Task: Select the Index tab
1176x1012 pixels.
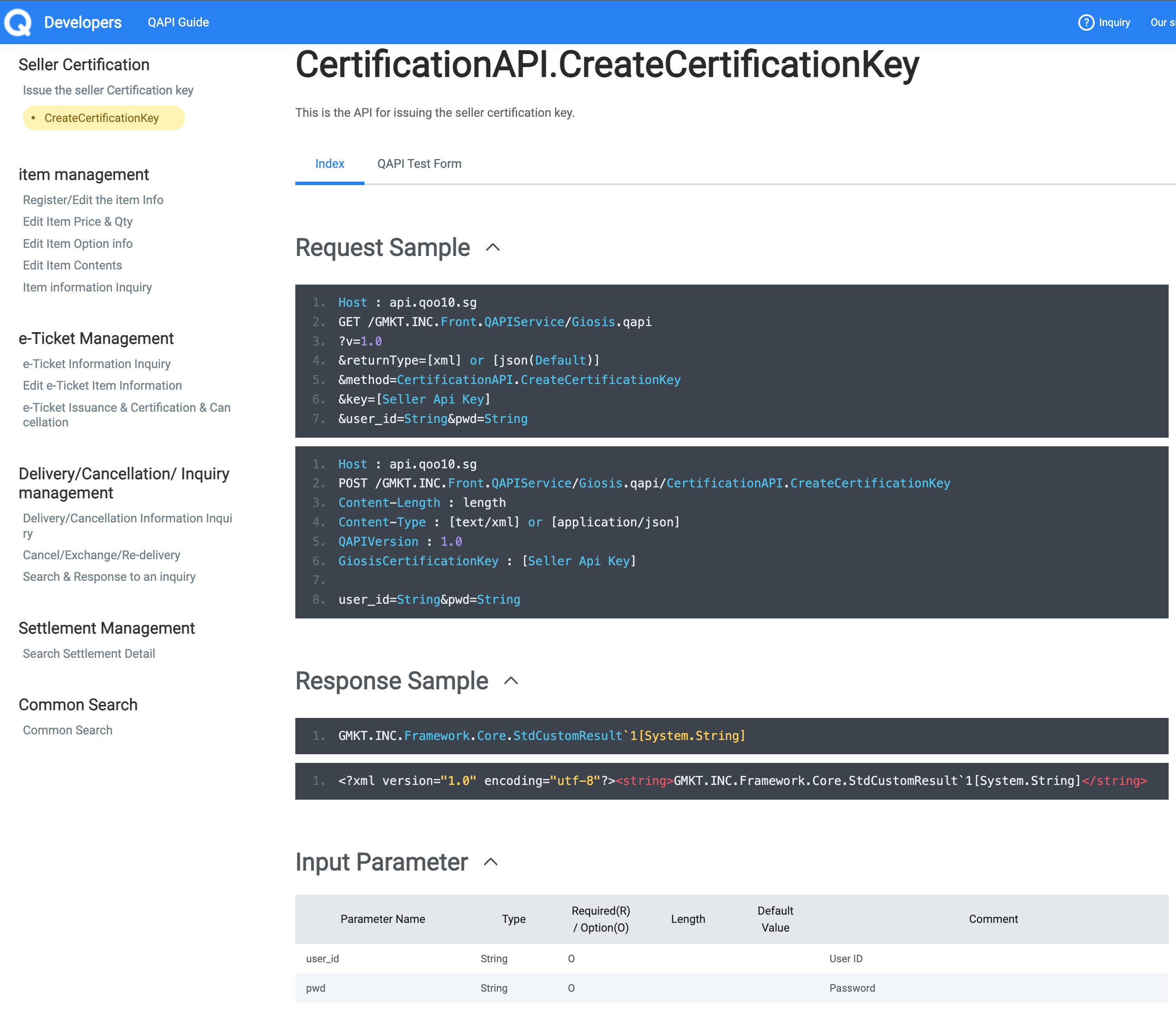Action: pos(329,163)
